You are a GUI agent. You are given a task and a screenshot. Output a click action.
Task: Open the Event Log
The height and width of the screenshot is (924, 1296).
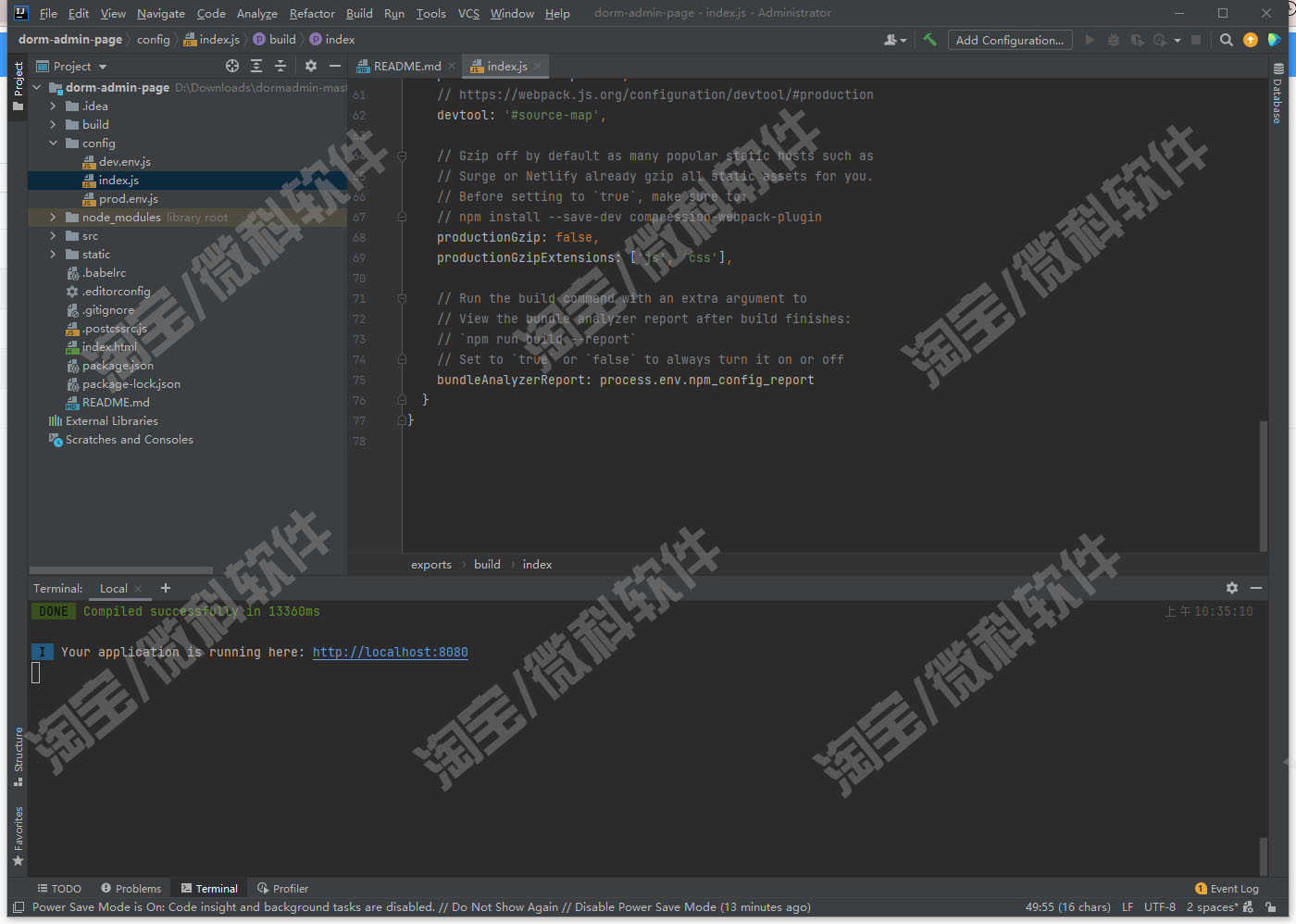click(1227, 889)
